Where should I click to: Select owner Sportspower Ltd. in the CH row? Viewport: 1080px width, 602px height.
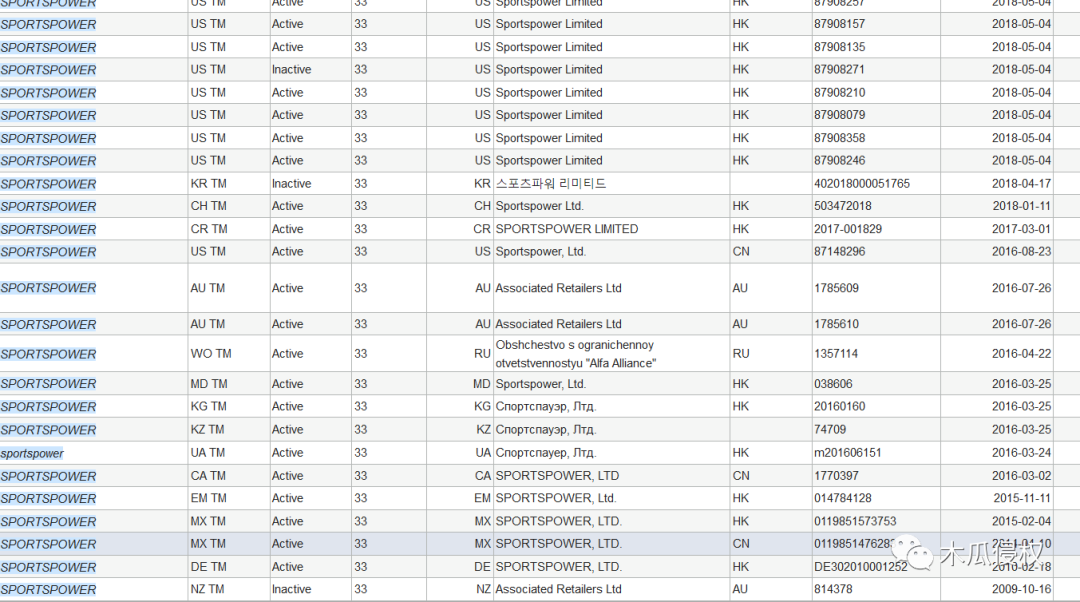(539, 206)
